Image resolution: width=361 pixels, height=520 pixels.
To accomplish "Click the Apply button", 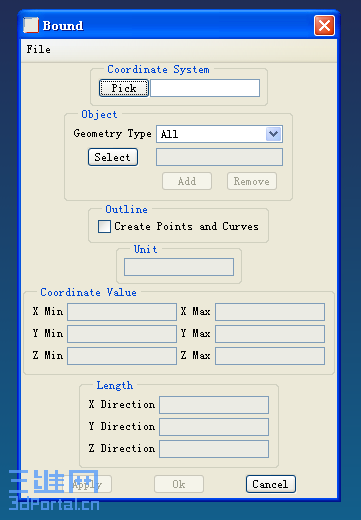I will click(x=87, y=484).
